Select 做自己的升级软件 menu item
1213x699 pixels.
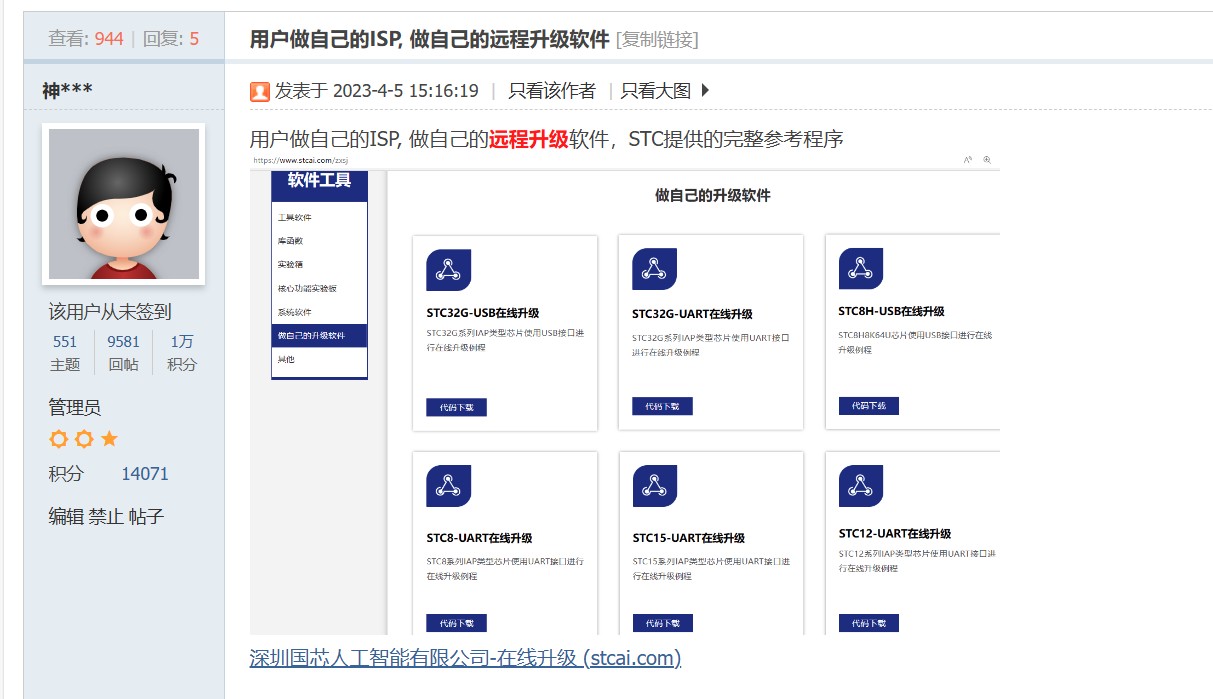click(319, 336)
